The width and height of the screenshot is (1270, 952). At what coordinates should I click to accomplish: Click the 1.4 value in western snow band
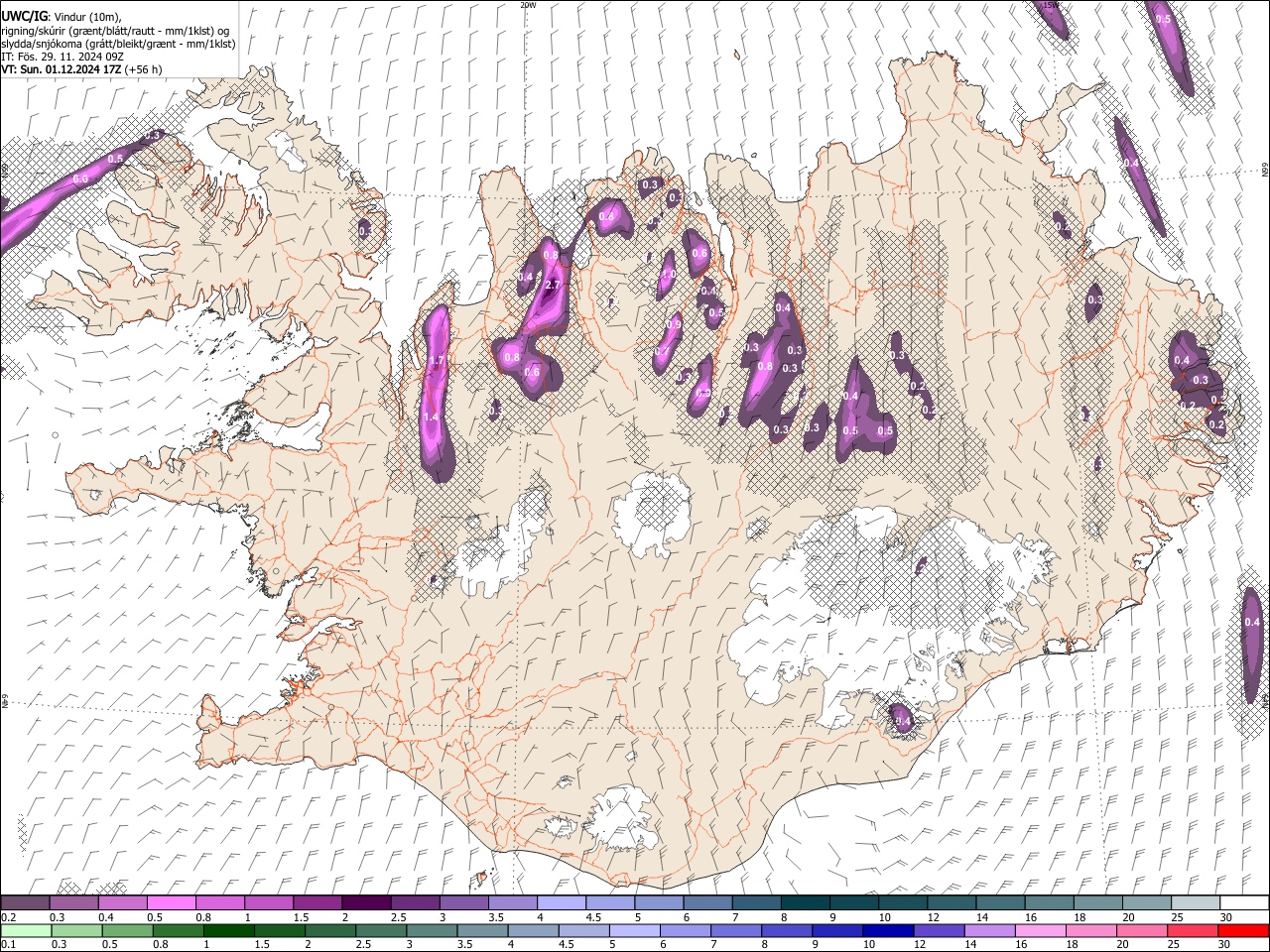pyautogui.click(x=431, y=417)
